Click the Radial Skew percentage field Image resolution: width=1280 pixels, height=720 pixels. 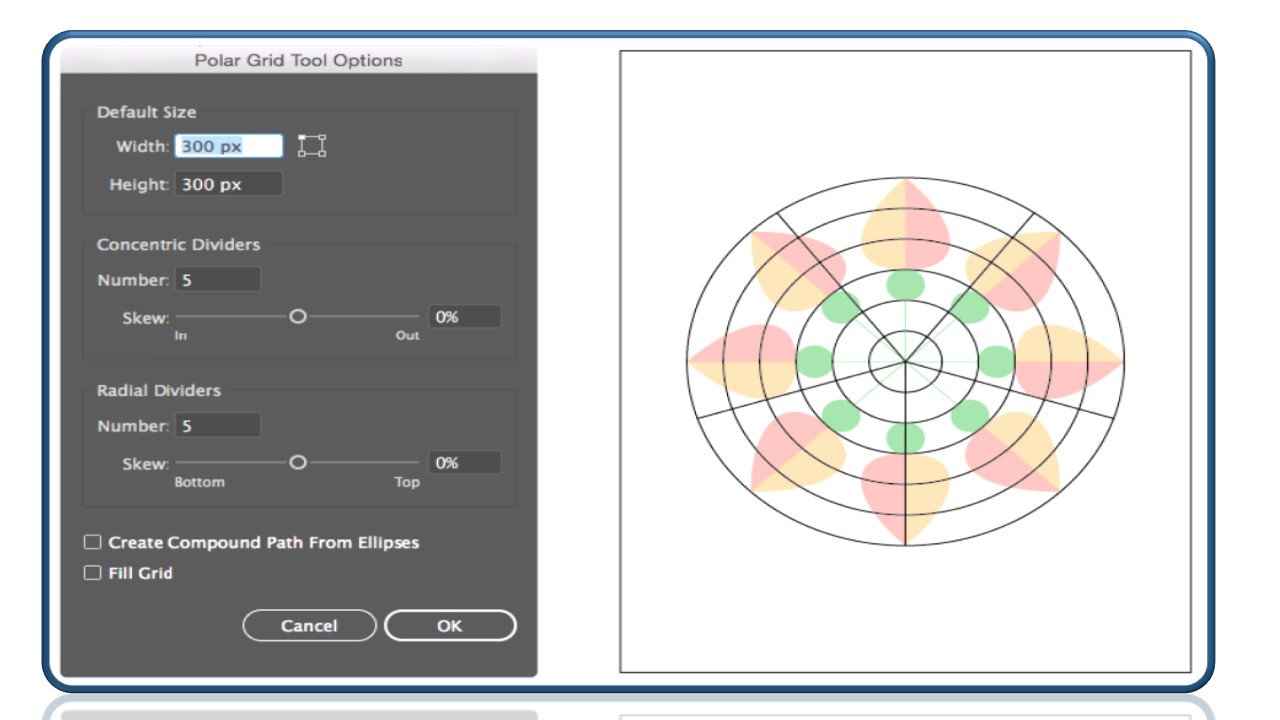465,463
